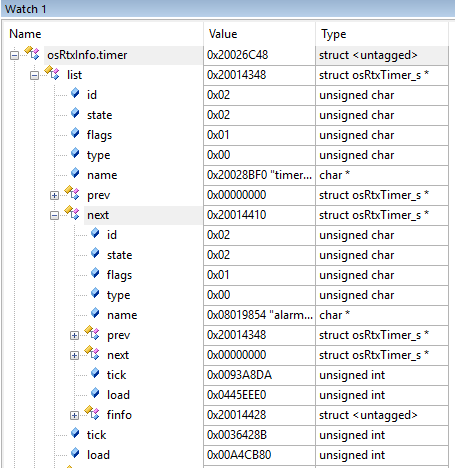Click the Watch 1 panel title
455x468 pixels.
click(25, 9)
